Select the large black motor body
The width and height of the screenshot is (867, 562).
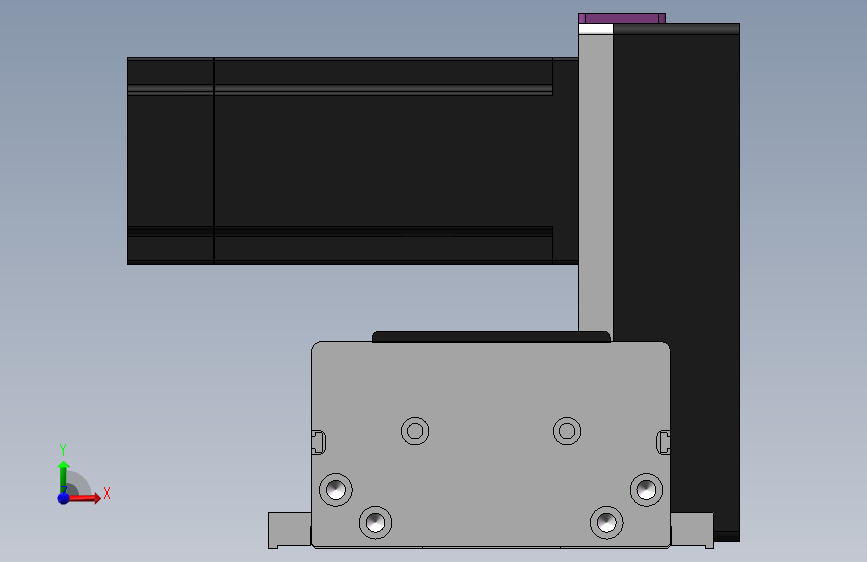(x=383, y=160)
